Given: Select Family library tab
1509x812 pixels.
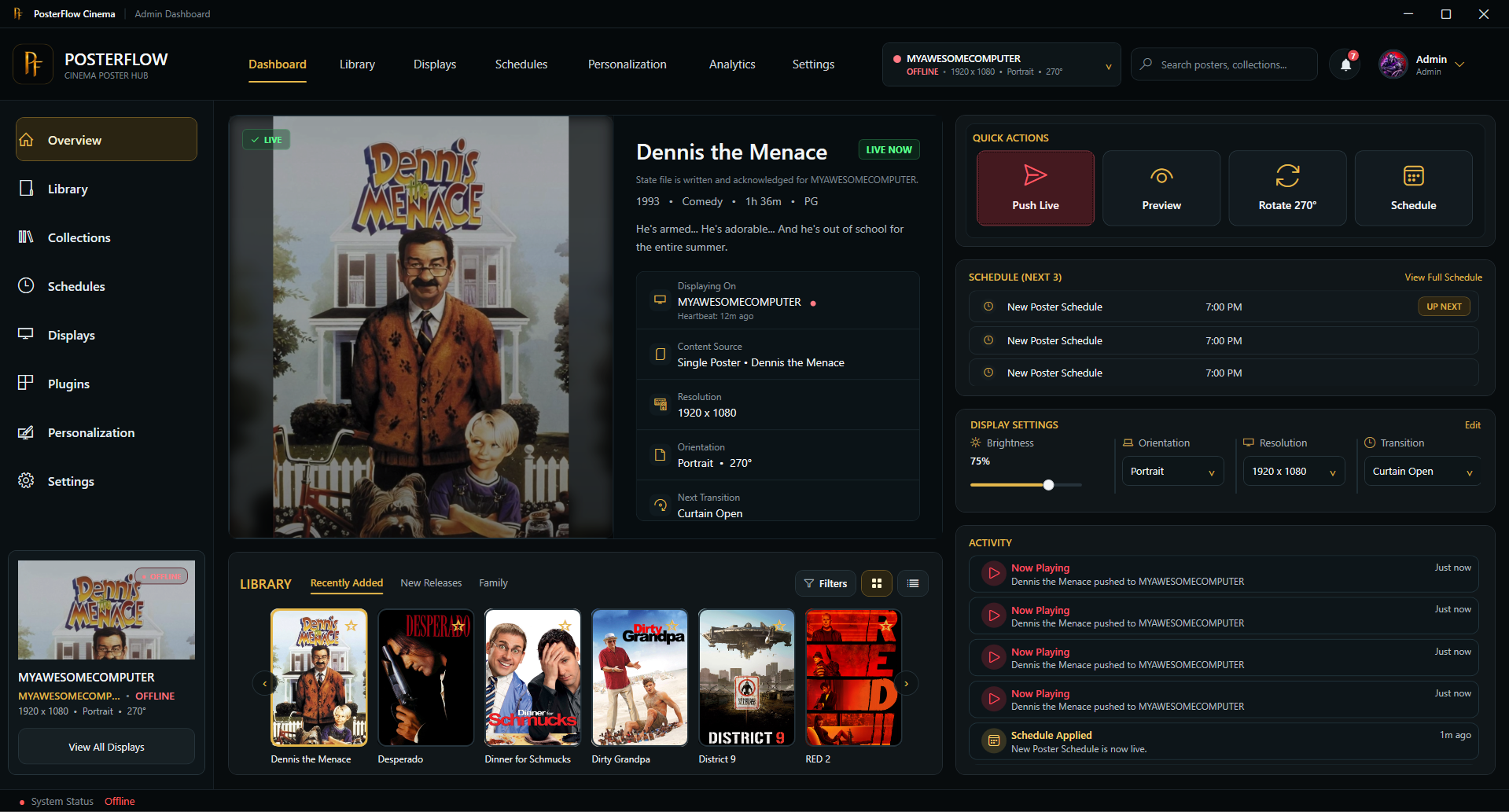Looking at the screenshot, I should pyautogui.click(x=493, y=582).
